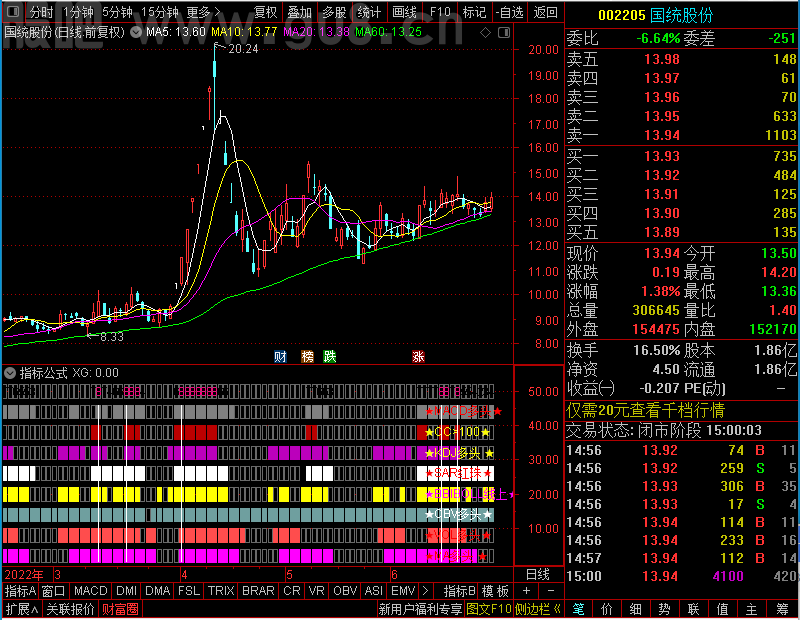Expand more indicators with the > arrow

(x=425, y=591)
